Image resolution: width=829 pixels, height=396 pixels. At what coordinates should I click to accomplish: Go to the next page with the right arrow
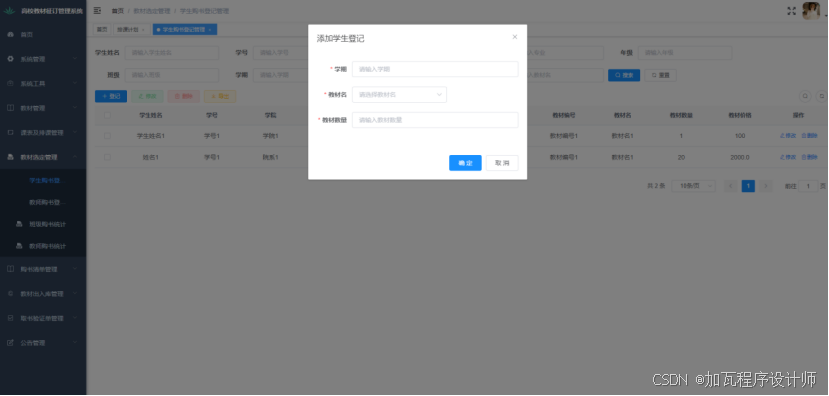pyautogui.click(x=766, y=186)
